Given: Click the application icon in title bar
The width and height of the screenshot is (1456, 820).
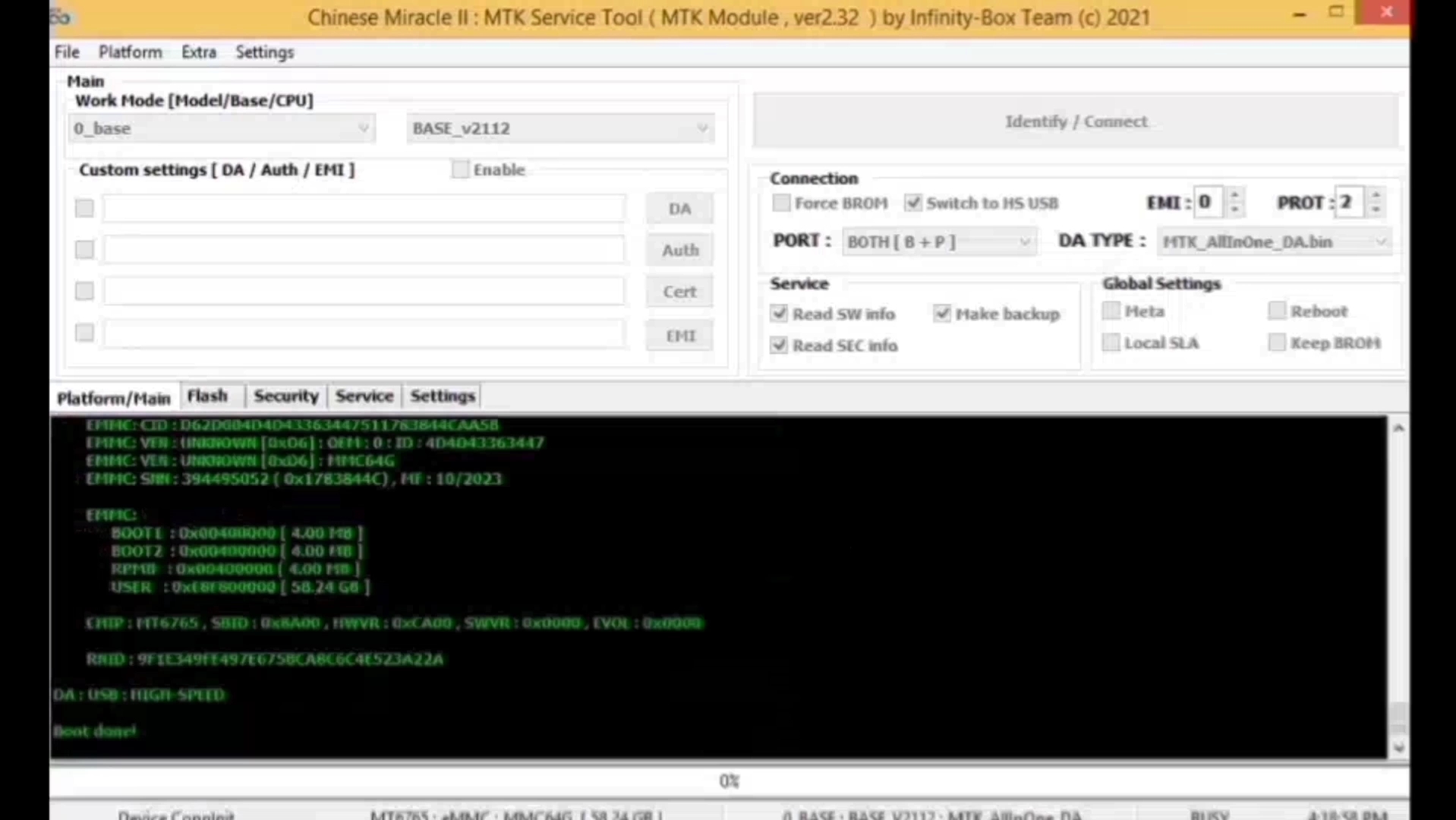Looking at the screenshot, I should click(60, 17).
